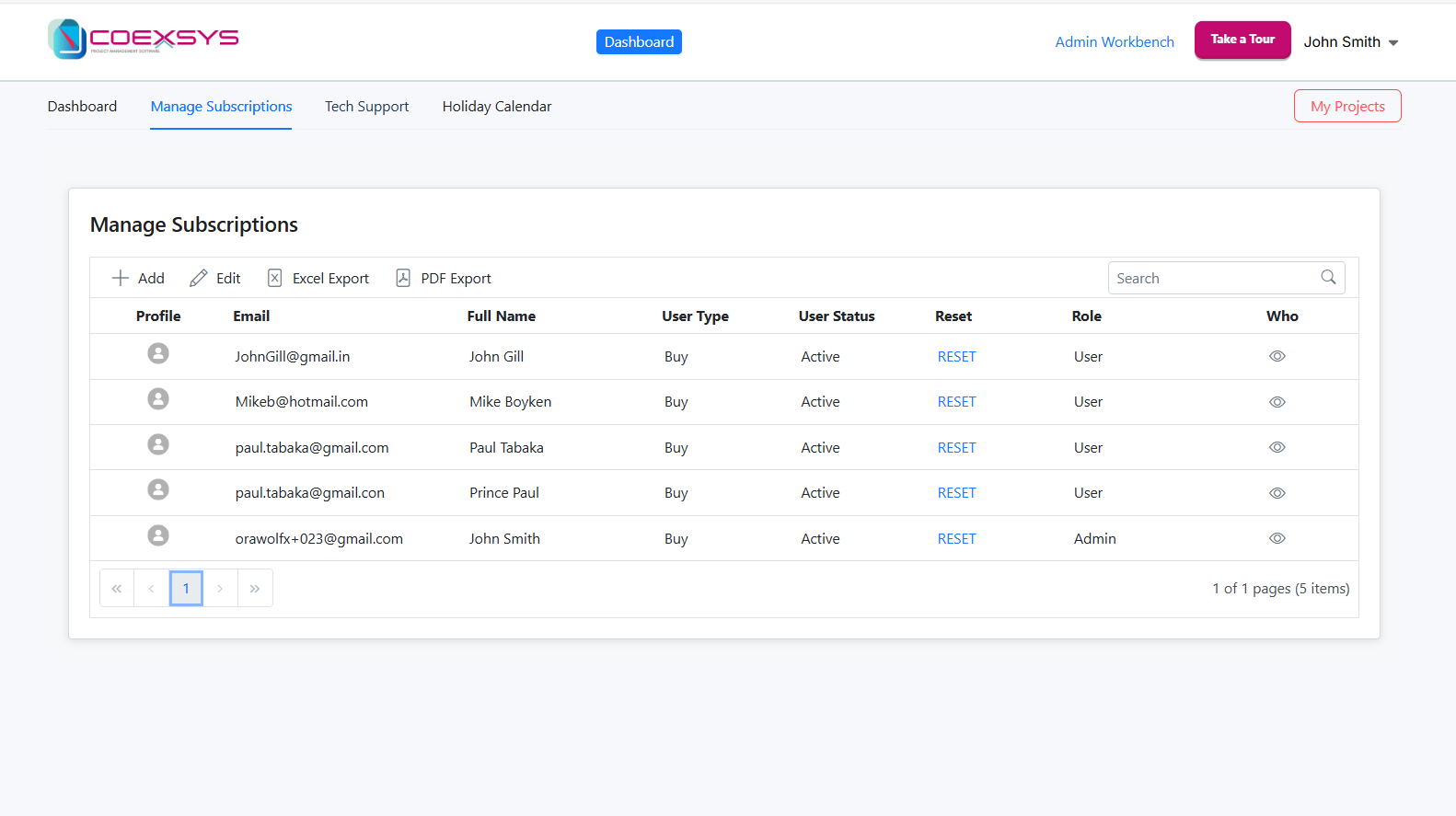
Task: Sort by User Type column header
Action: pos(695,316)
